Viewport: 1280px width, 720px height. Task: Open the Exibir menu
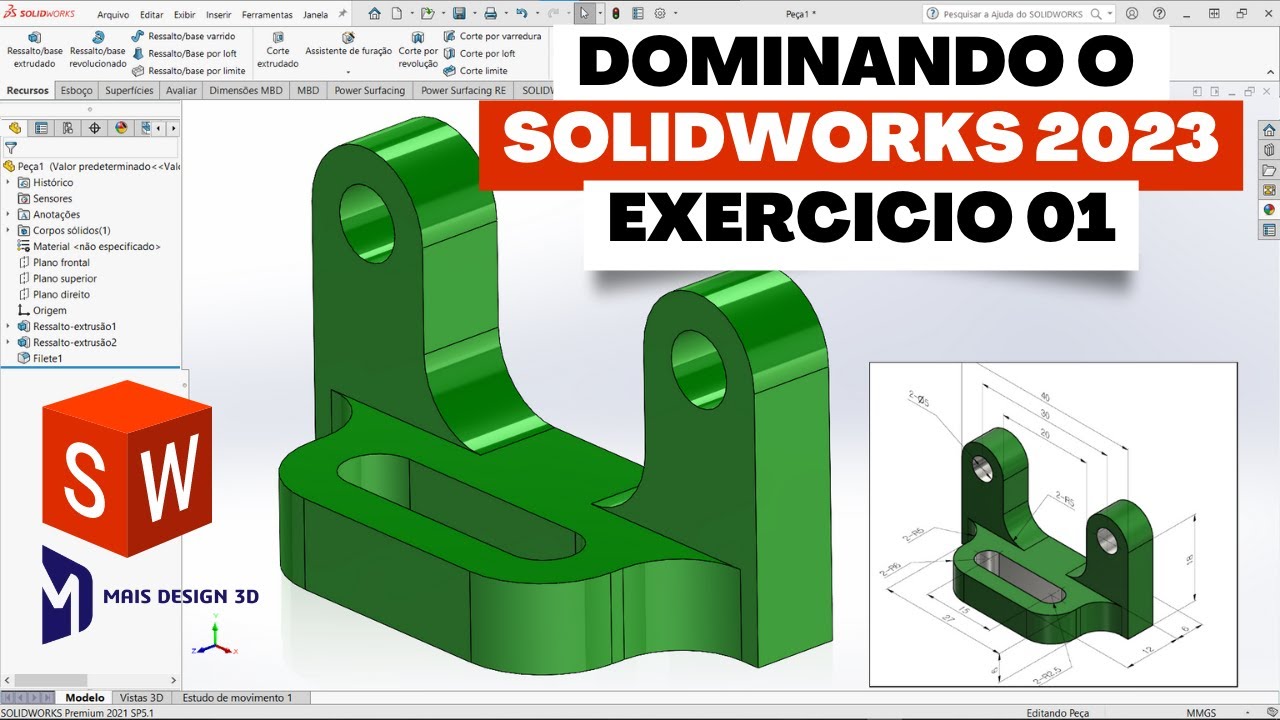pos(185,15)
